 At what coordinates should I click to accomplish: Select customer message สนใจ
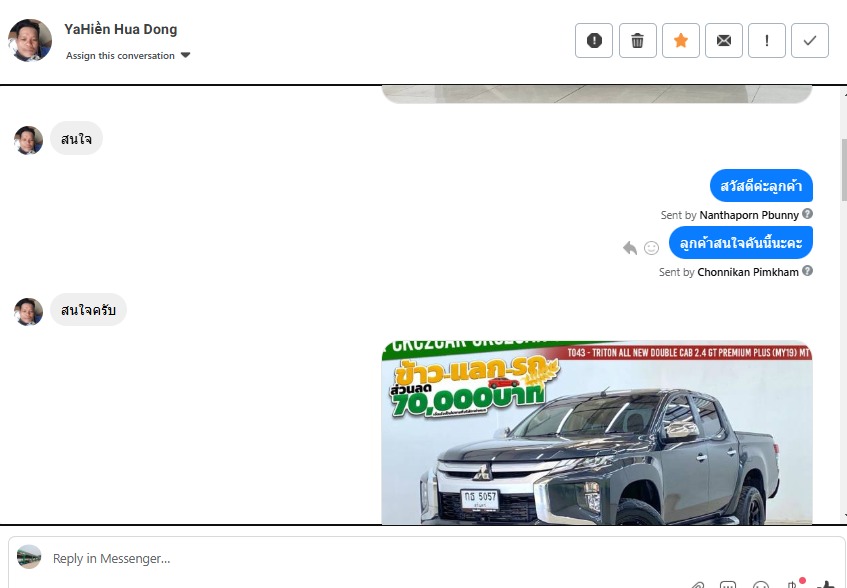(x=76, y=139)
